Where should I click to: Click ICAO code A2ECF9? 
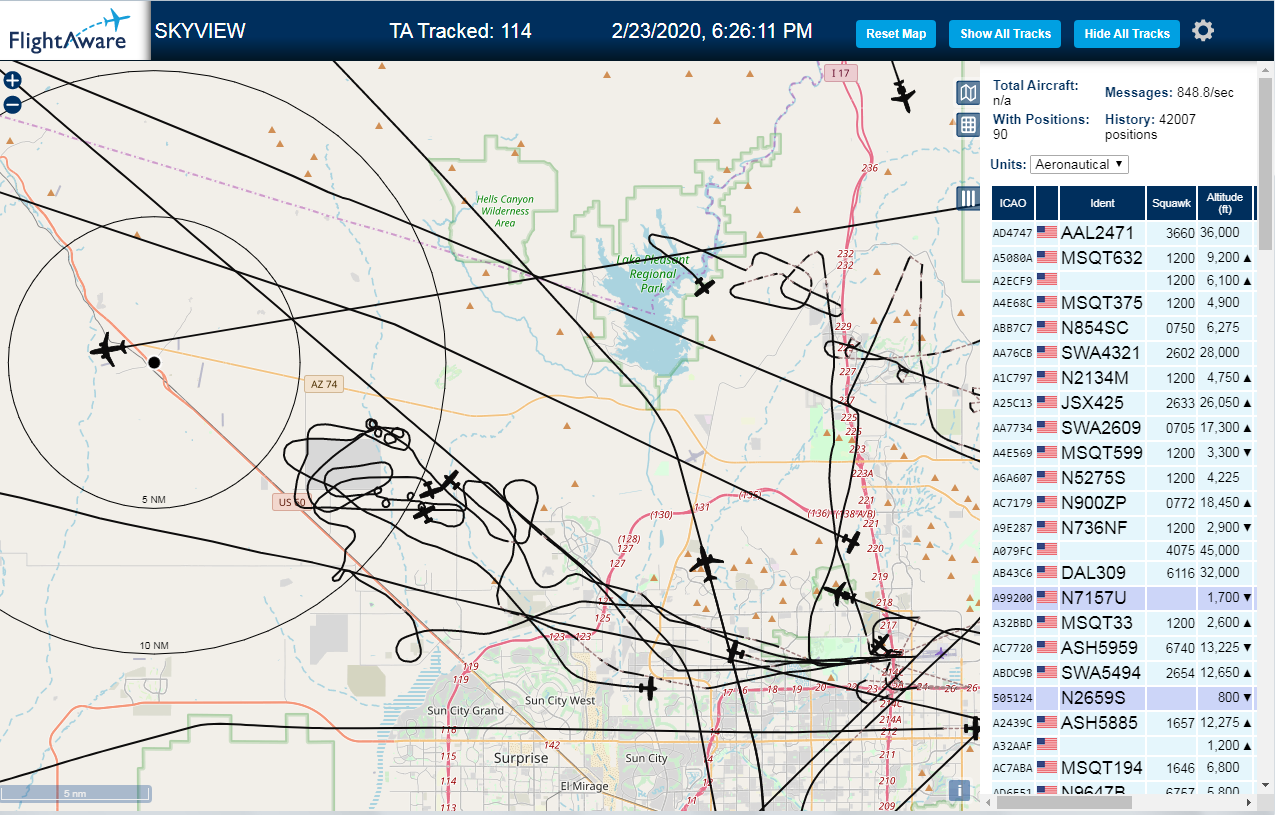click(x=1012, y=280)
